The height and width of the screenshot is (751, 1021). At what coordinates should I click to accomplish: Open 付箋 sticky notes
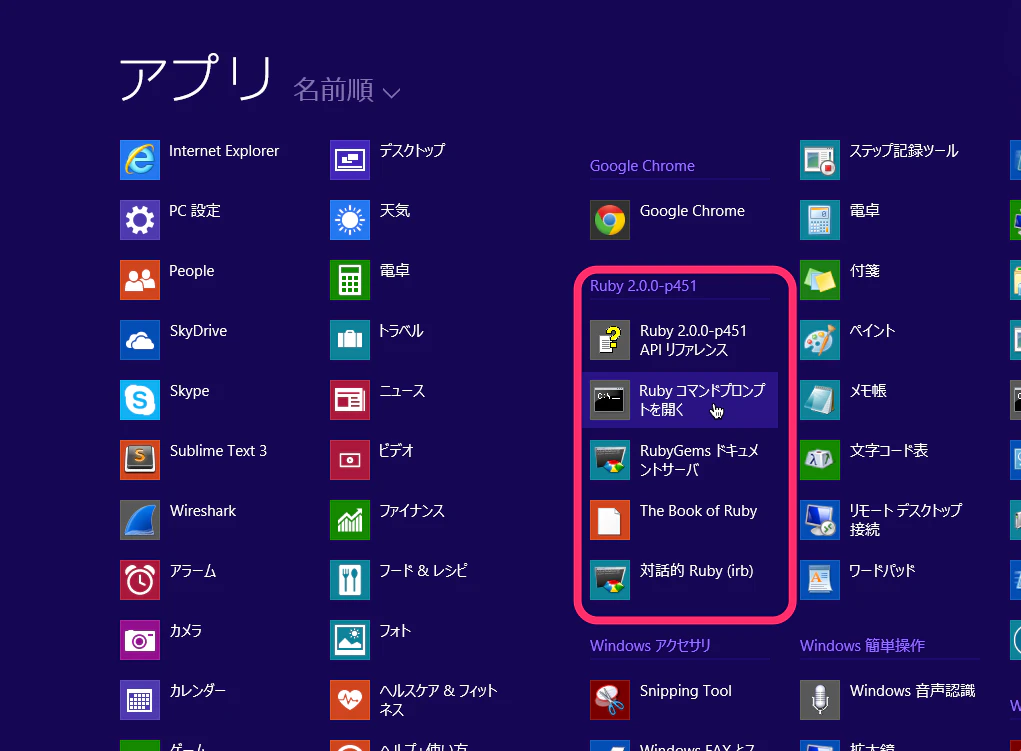[840, 279]
